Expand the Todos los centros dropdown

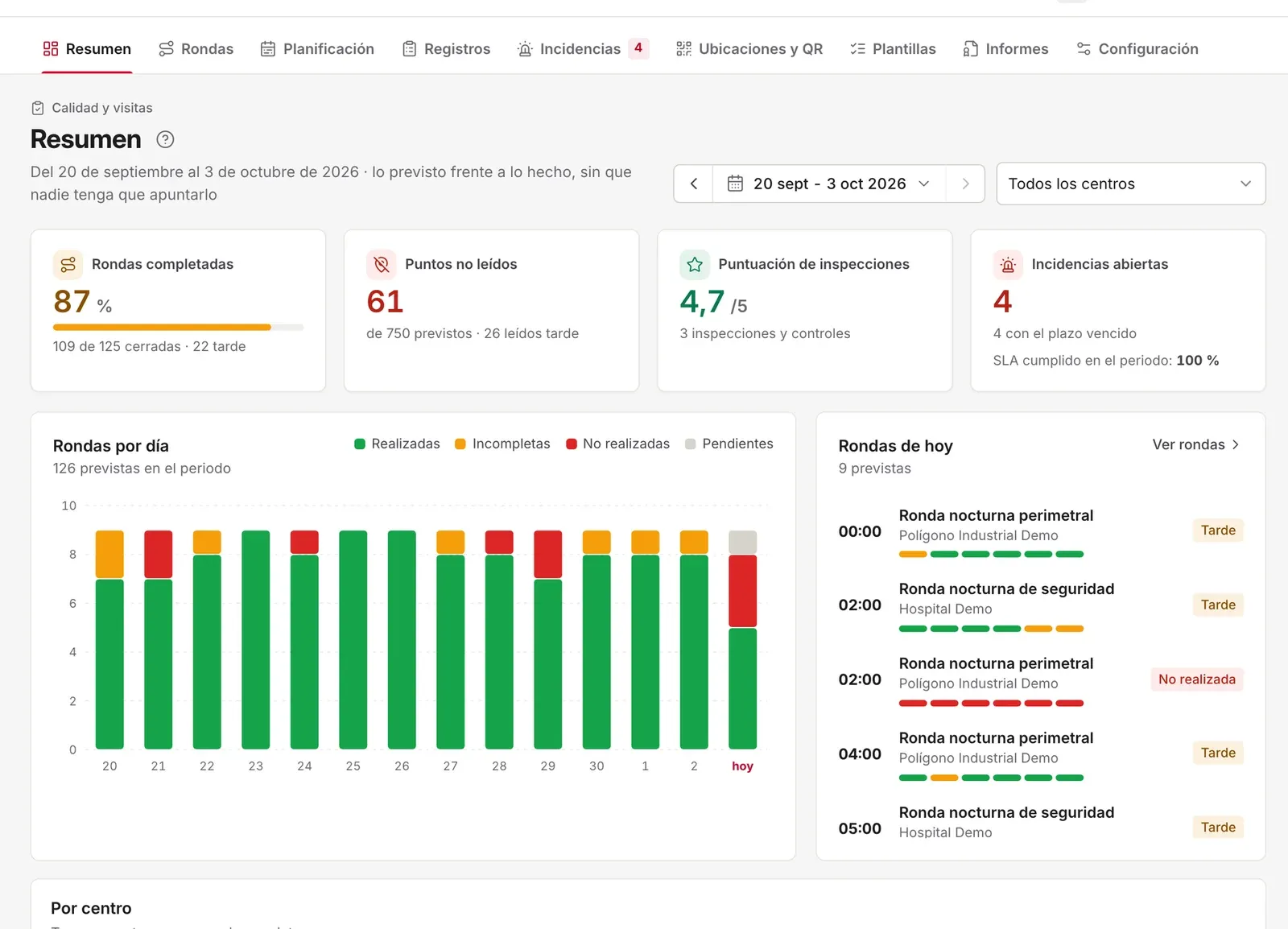(x=1131, y=184)
